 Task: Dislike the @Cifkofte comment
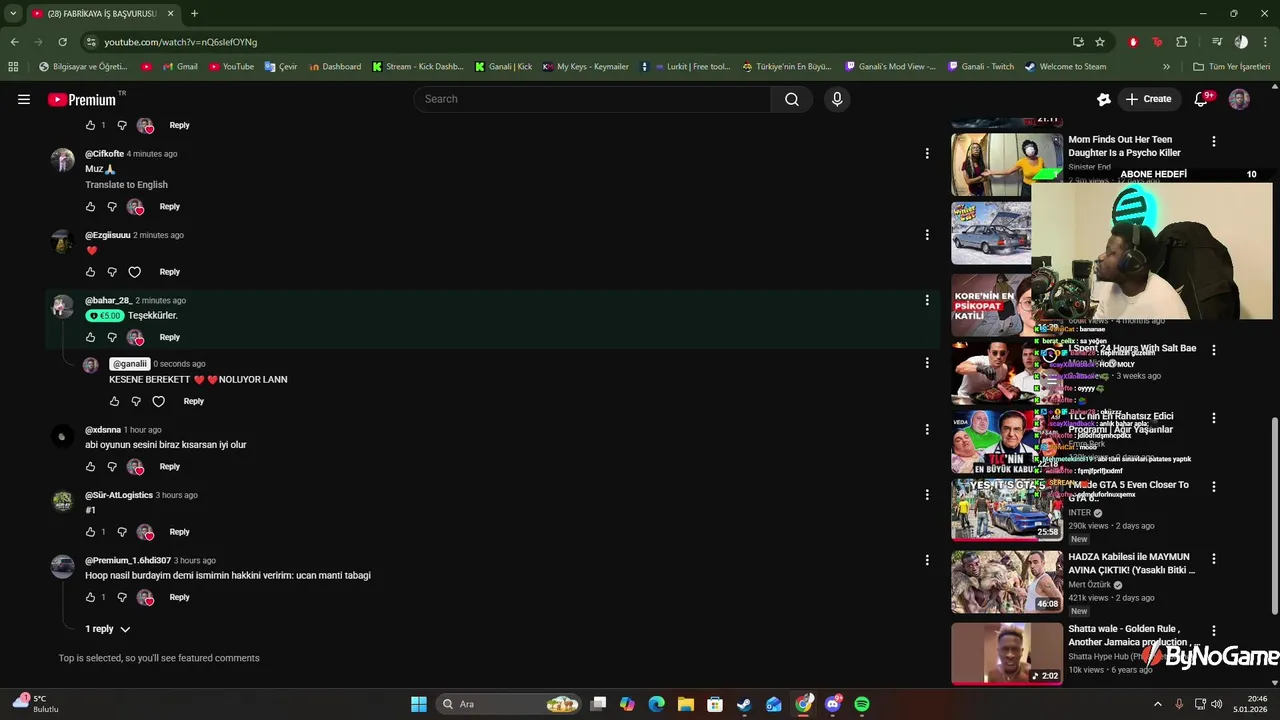click(112, 207)
